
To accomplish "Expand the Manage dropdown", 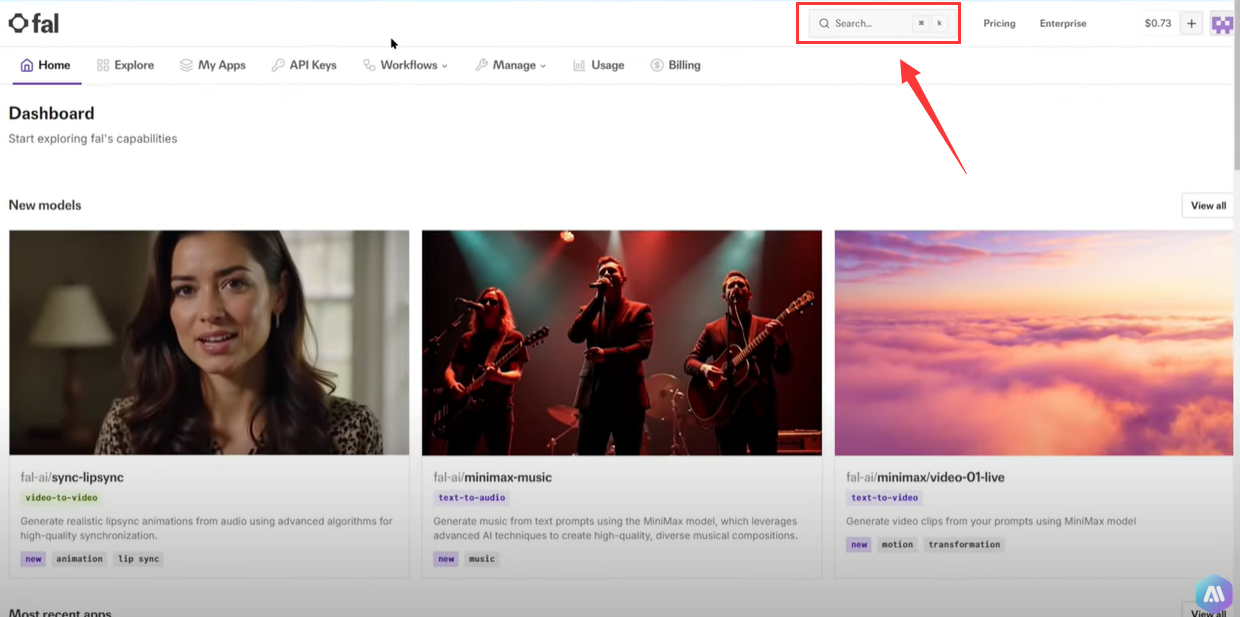I will tap(510, 65).
